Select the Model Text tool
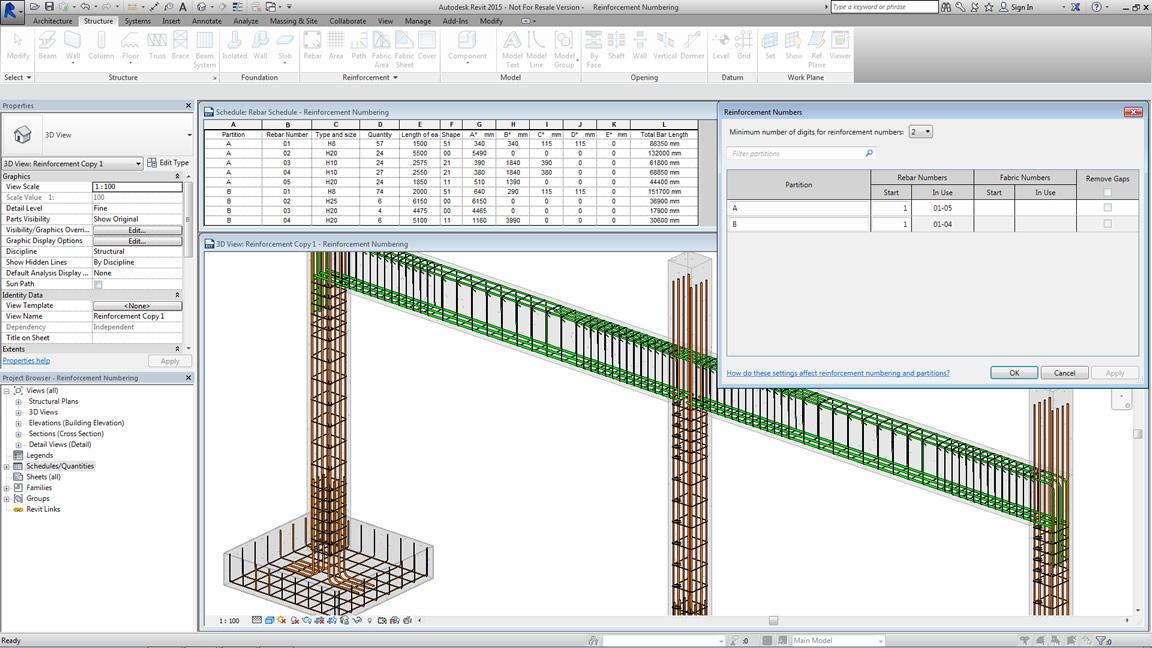The image size is (1152, 648). (512, 49)
